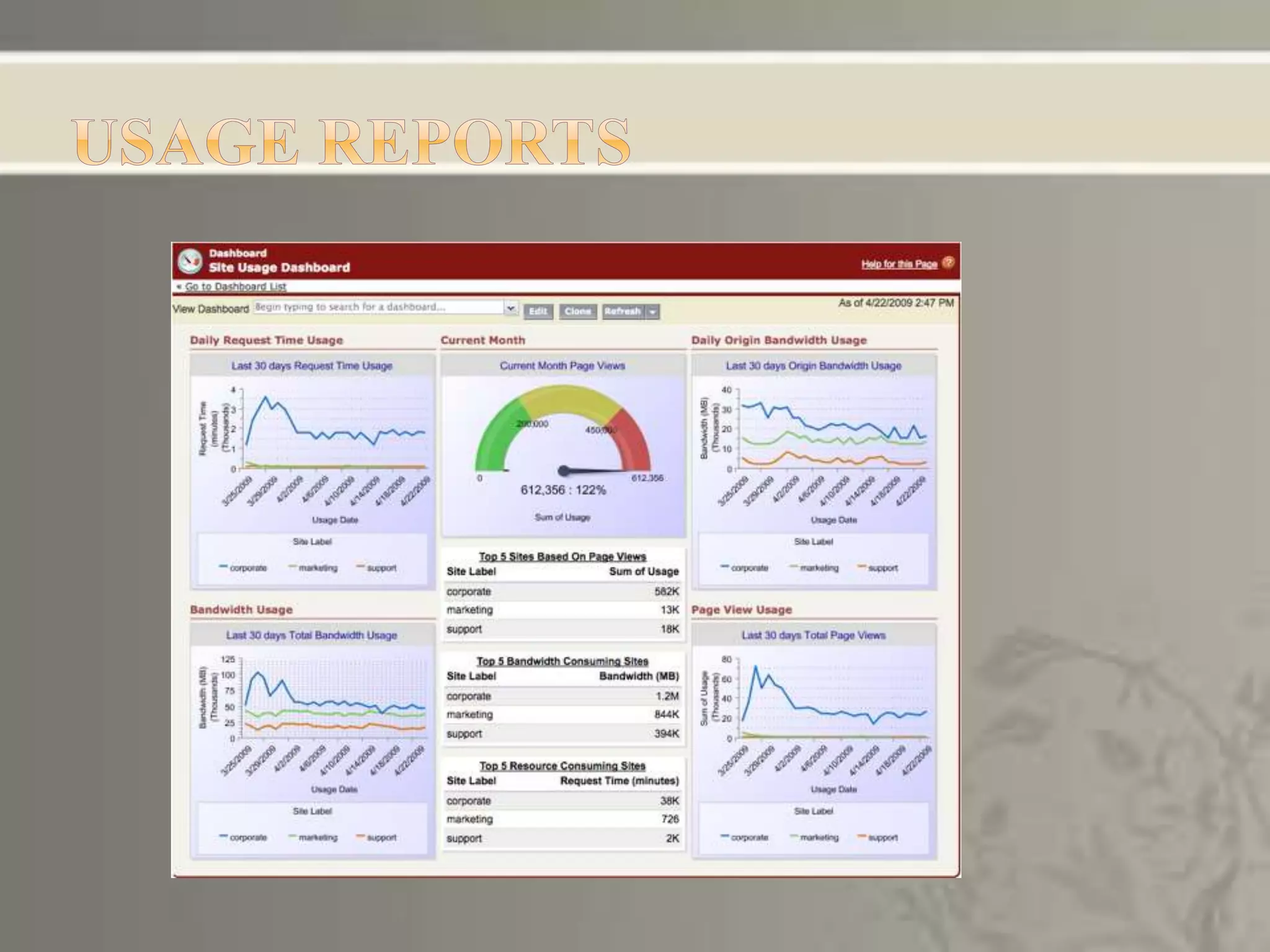The image size is (1270, 952).
Task: Click marketing row with 13K usage
Action: tap(562, 610)
